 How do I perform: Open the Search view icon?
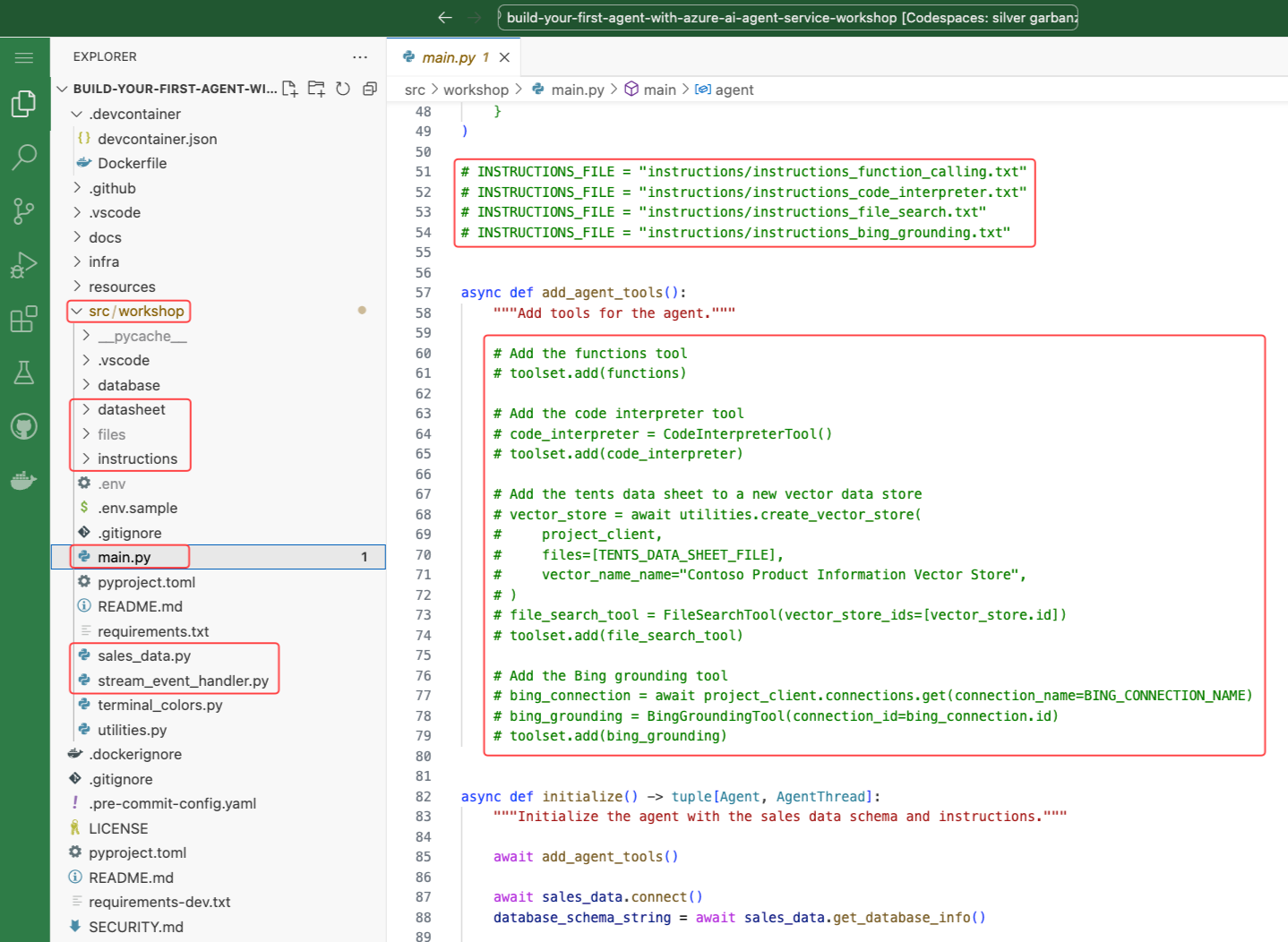[x=24, y=158]
